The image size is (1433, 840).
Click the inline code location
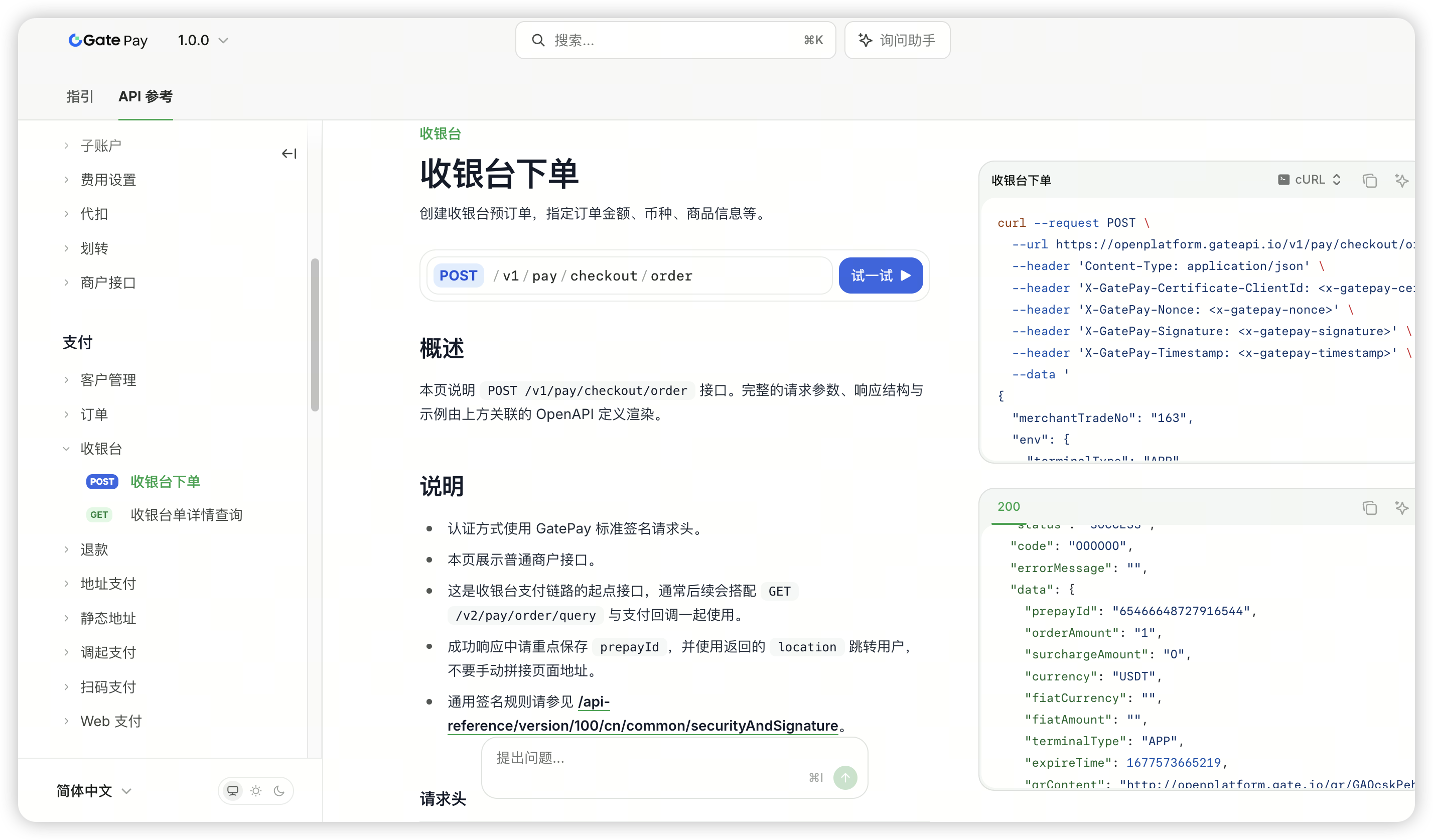(x=807, y=647)
